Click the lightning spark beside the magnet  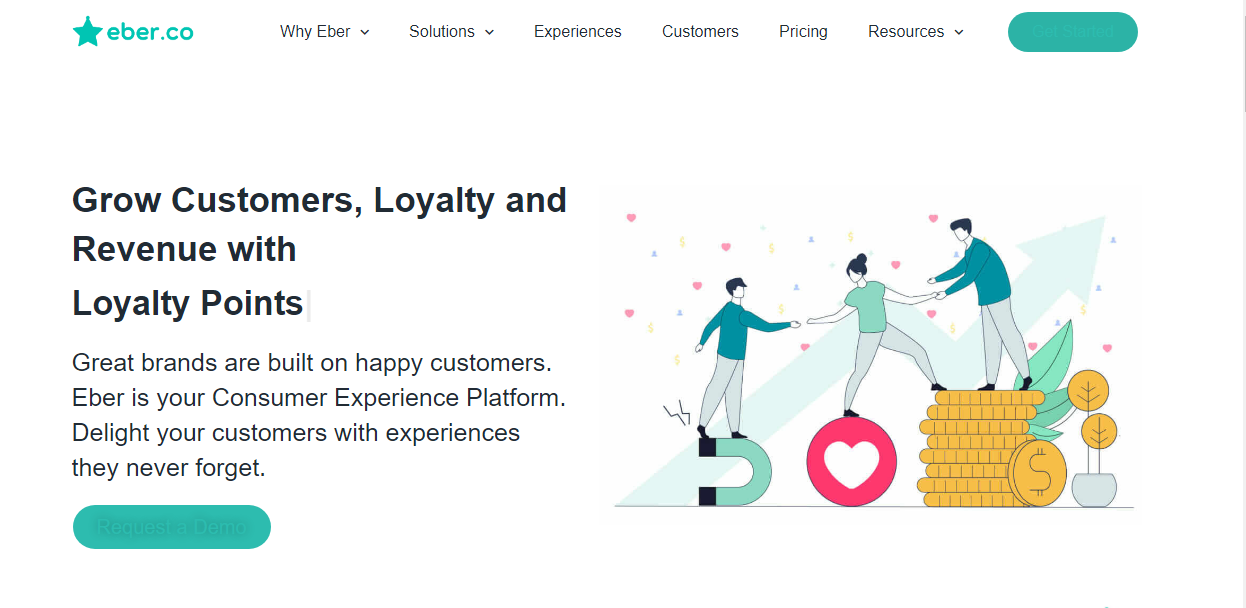coord(678,412)
